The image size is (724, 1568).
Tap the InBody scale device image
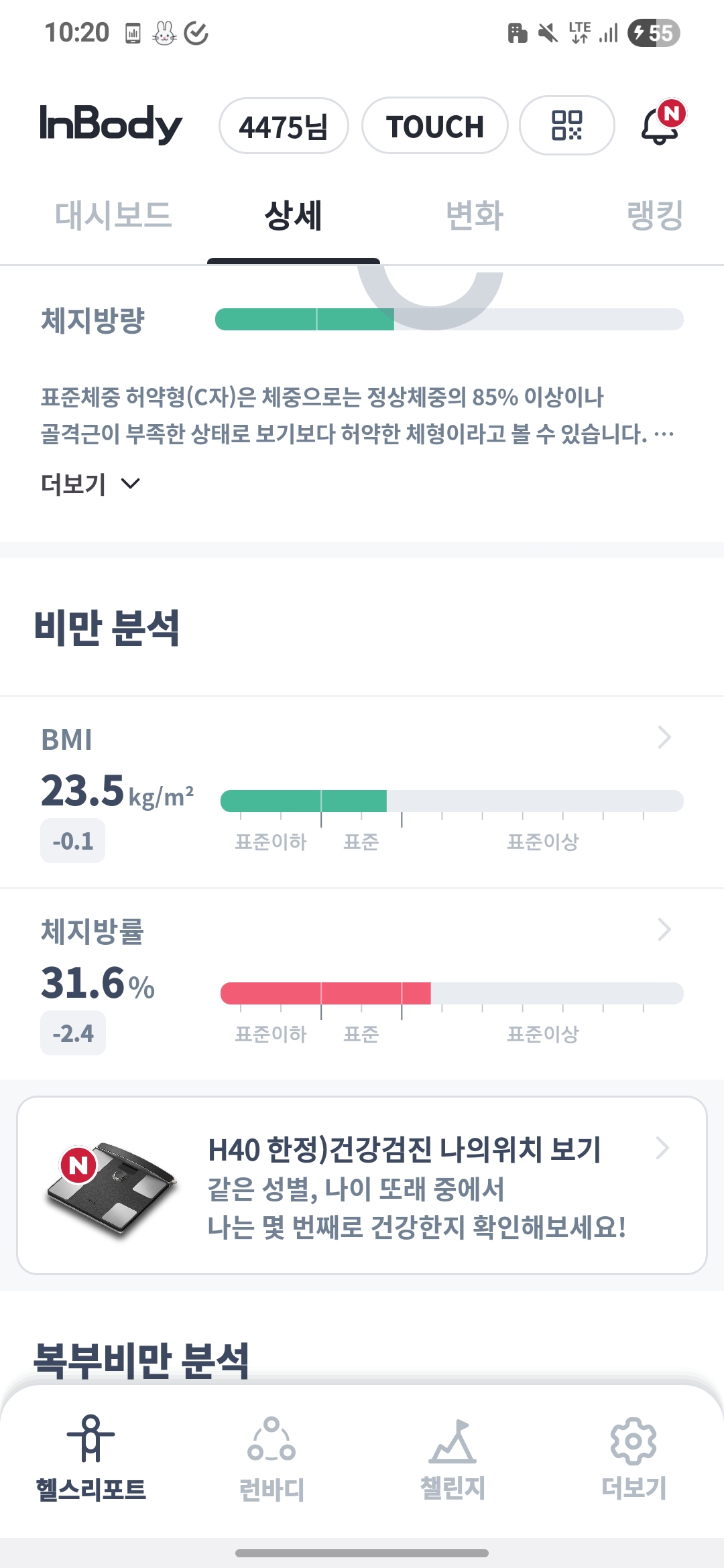point(111,1186)
